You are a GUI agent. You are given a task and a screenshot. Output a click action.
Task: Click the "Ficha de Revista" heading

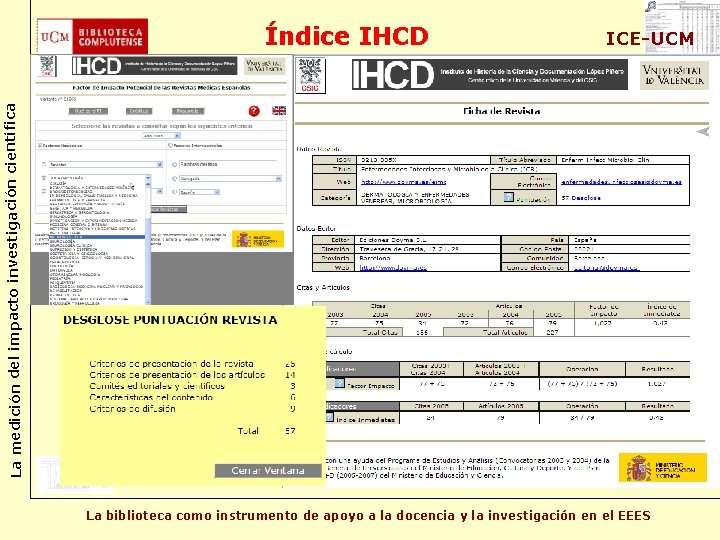501,111
